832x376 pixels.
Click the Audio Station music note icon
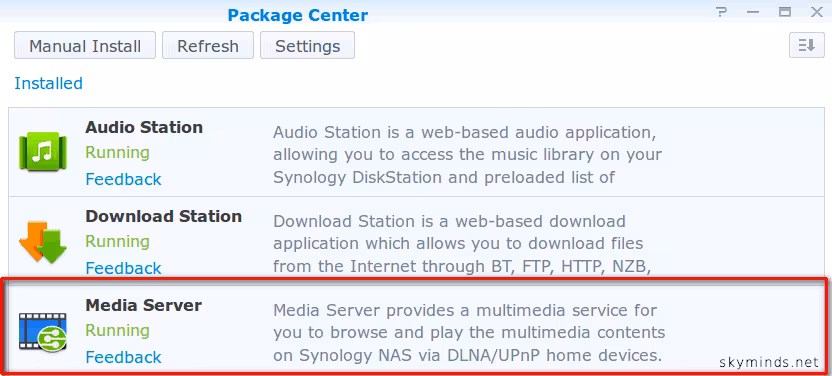[x=42, y=152]
